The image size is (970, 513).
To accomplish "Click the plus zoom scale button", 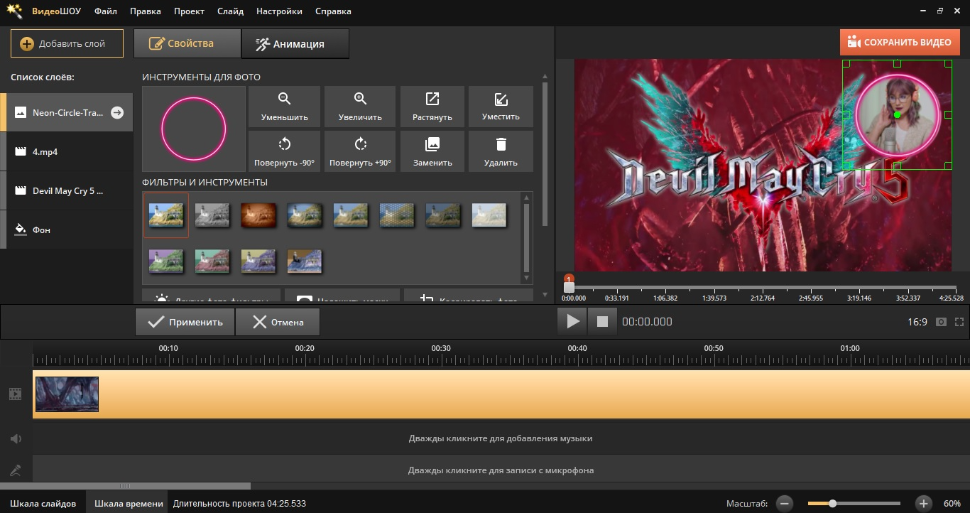I will coord(923,503).
